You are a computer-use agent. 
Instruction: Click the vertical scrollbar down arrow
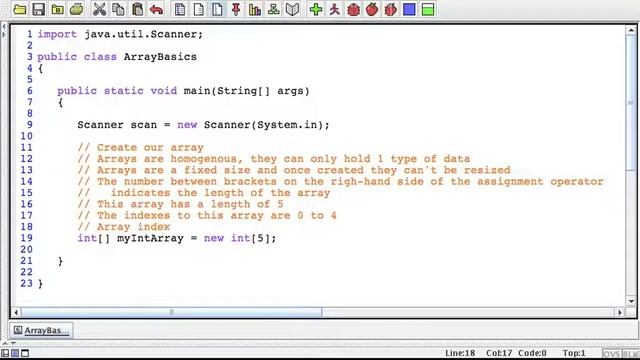pos(631,301)
